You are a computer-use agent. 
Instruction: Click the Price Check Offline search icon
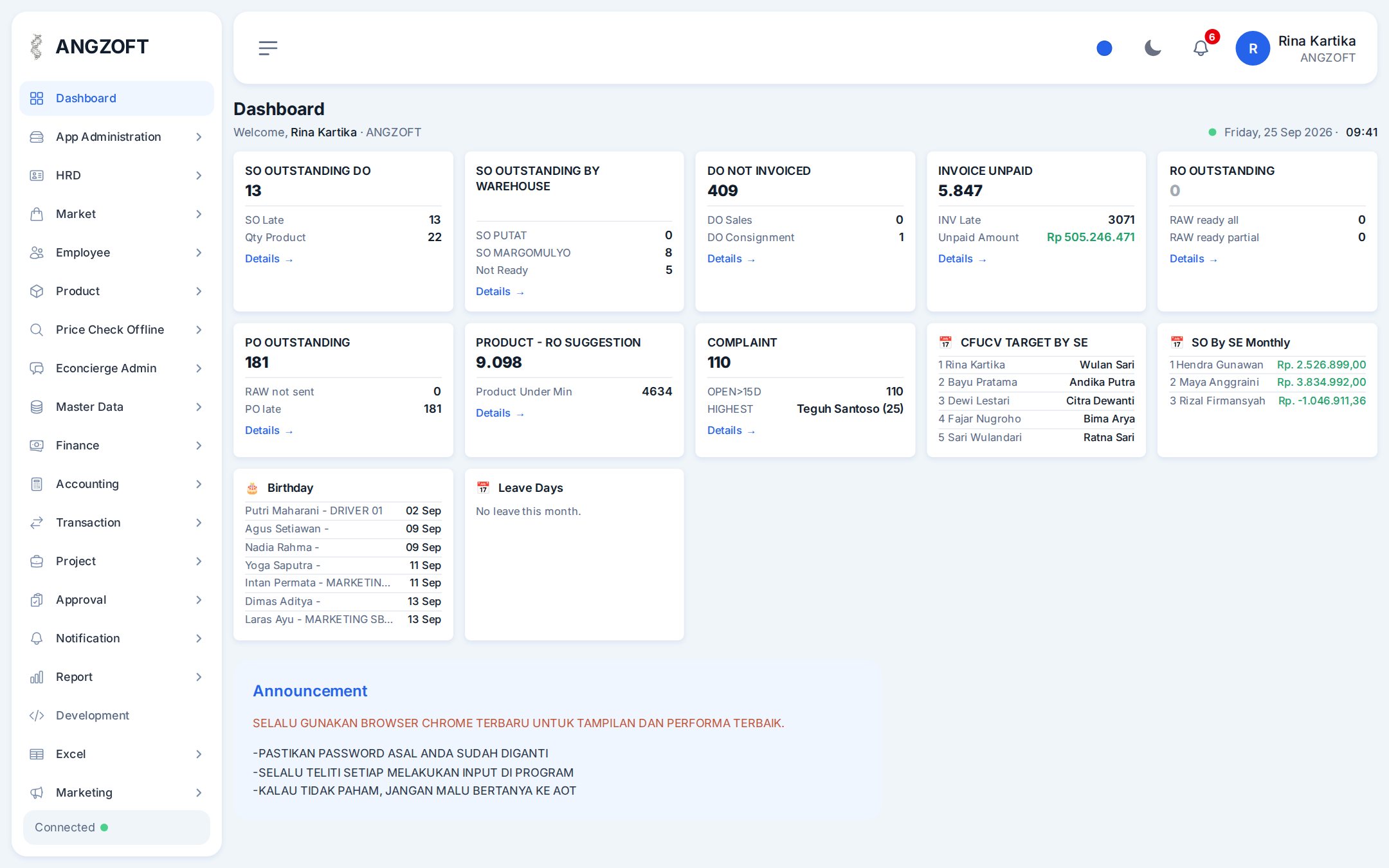(37, 330)
